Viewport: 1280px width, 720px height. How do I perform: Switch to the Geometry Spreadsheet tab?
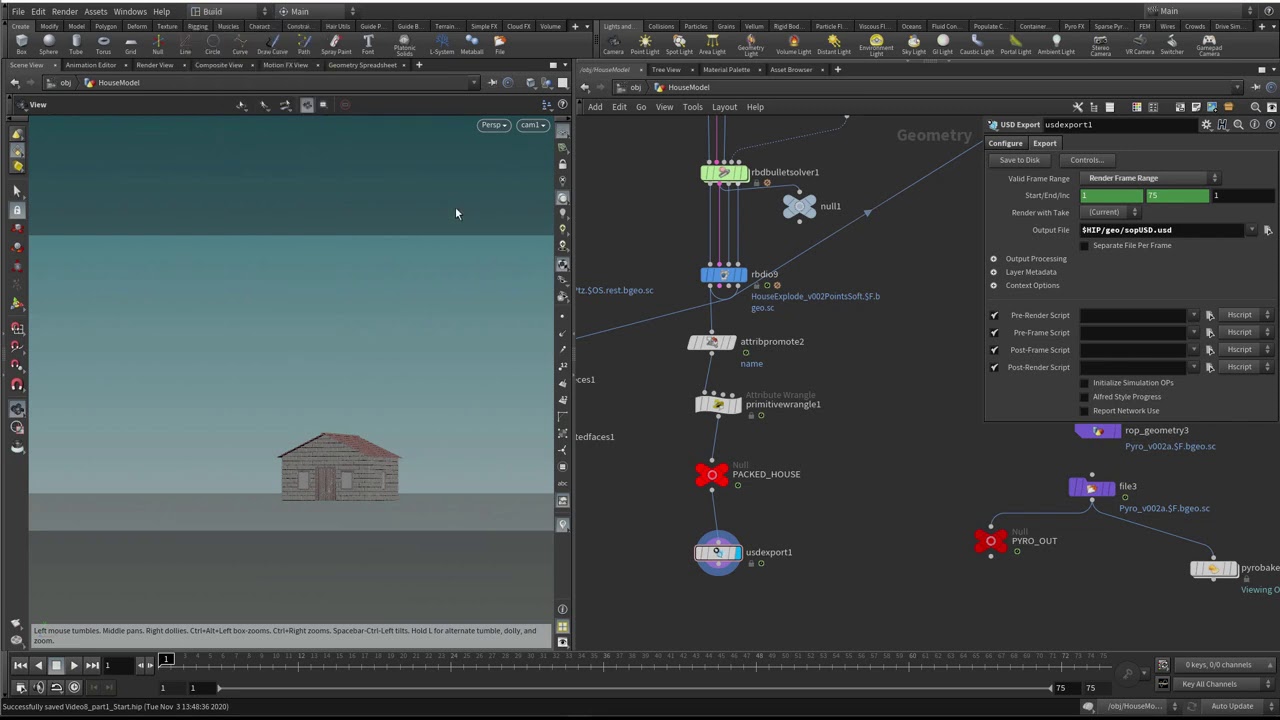pyautogui.click(x=362, y=65)
